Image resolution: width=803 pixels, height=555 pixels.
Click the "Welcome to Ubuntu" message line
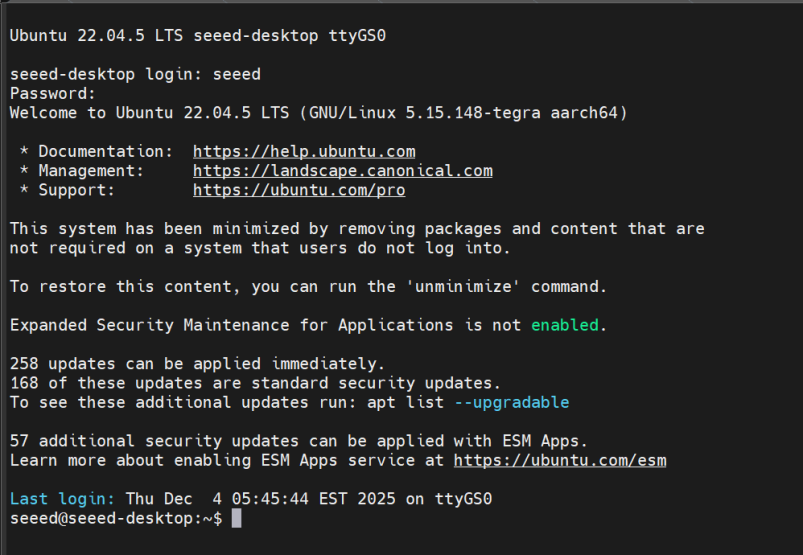tap(318, 113)
